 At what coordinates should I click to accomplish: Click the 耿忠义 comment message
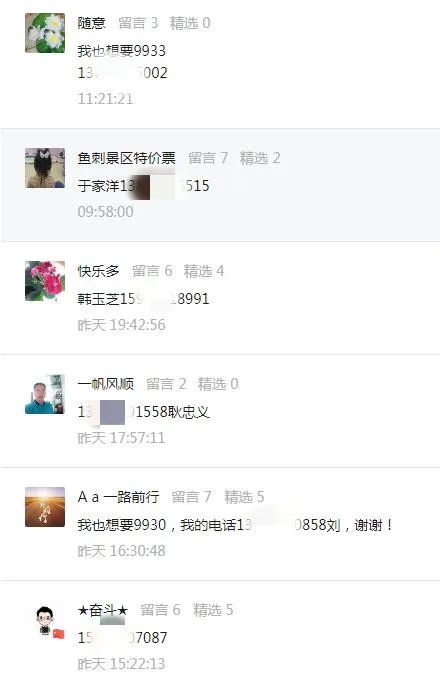coord(144,412)
